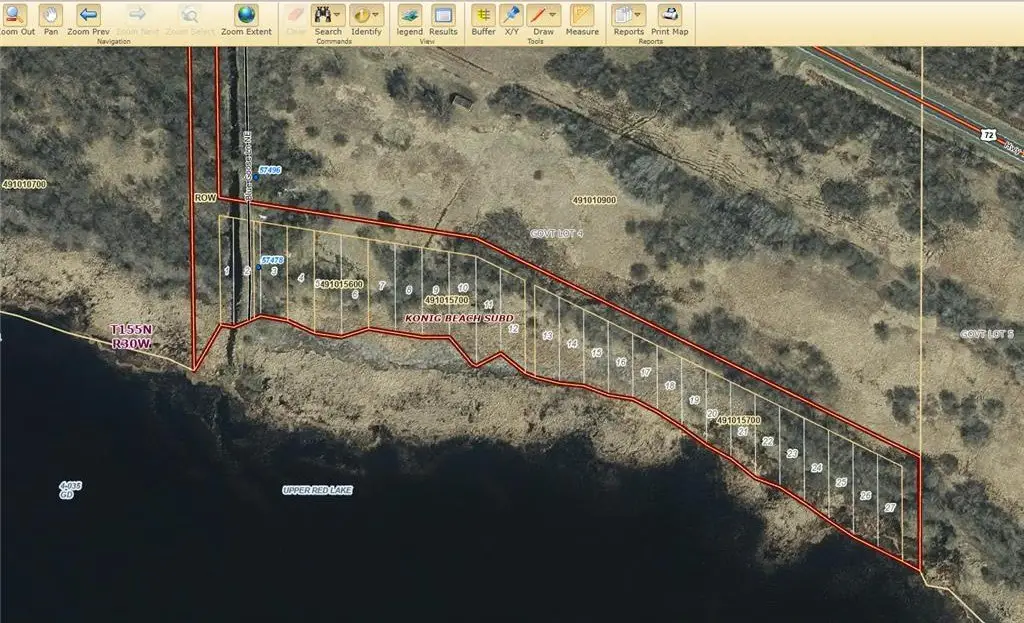
Task: Click the Zoom Extent globe icon
Action: click(x=246, y=20)
